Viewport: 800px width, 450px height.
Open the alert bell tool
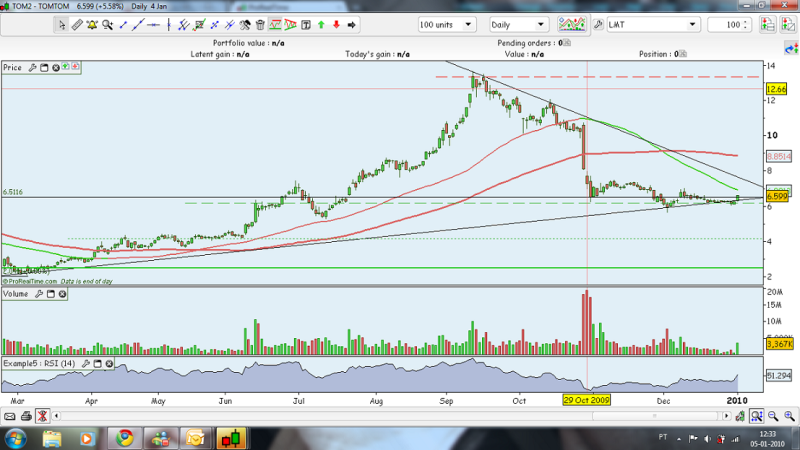click(x=92, y=24)
